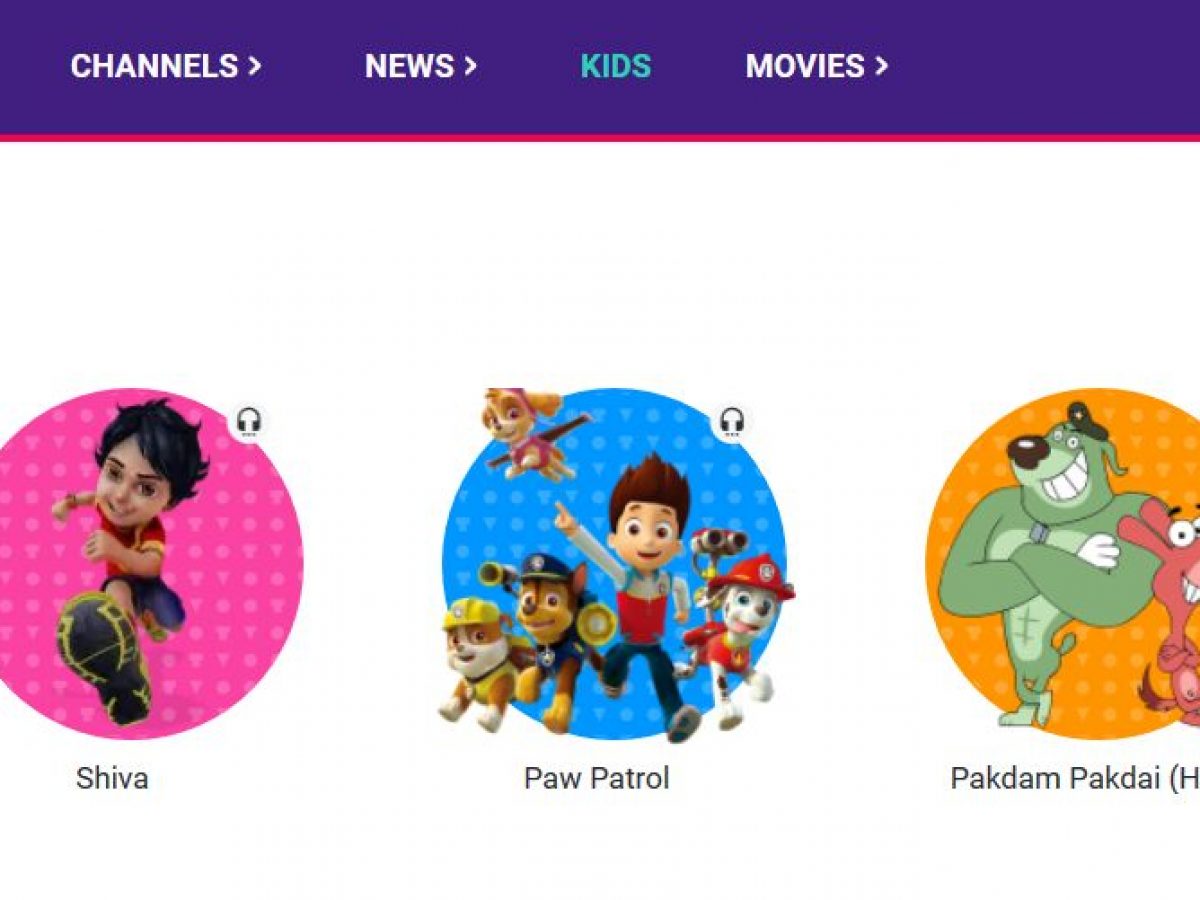Click the headphone icon on Paw Patrol
1200x900 pixels.
pyautogui.click(x=732, y=422)
